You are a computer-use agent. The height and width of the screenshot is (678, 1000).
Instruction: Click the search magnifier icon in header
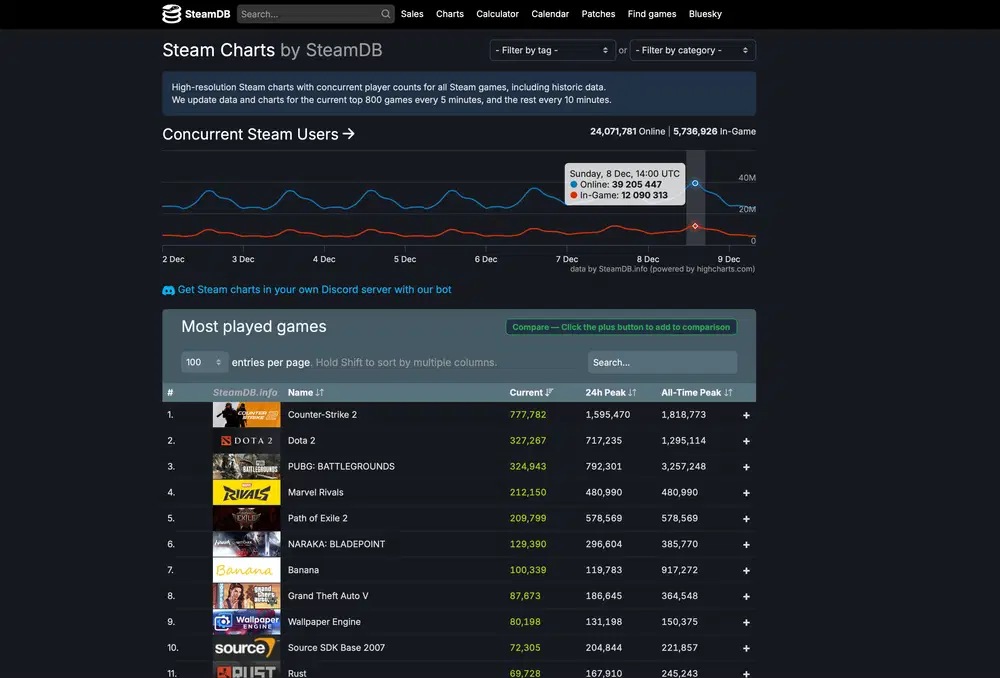pos(385,14)
